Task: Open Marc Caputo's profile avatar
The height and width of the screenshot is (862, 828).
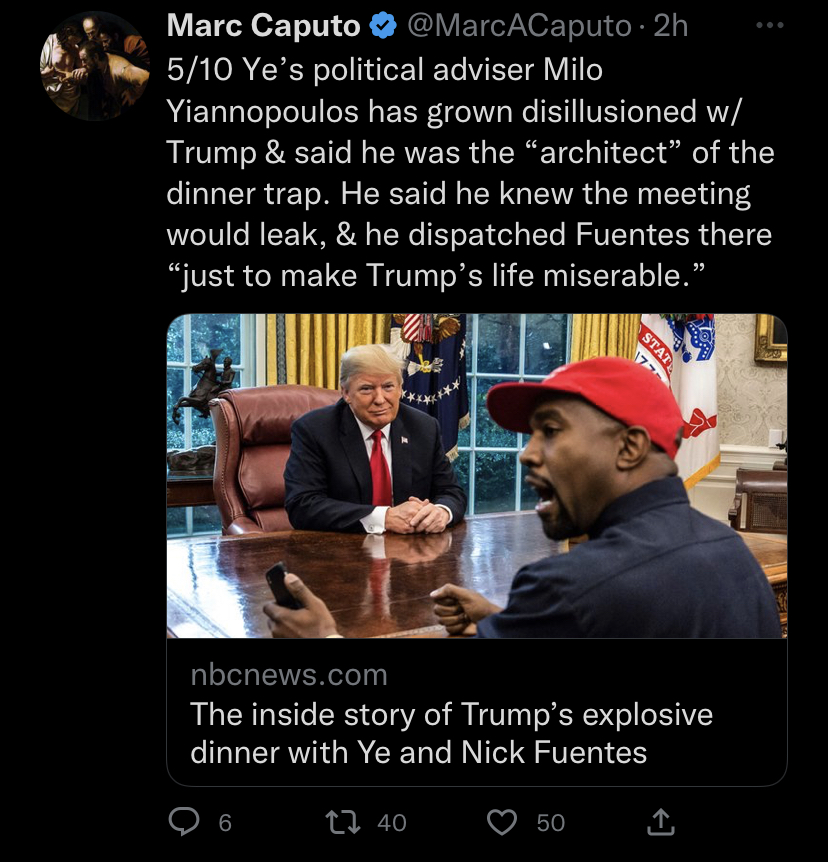Action: 95,66
